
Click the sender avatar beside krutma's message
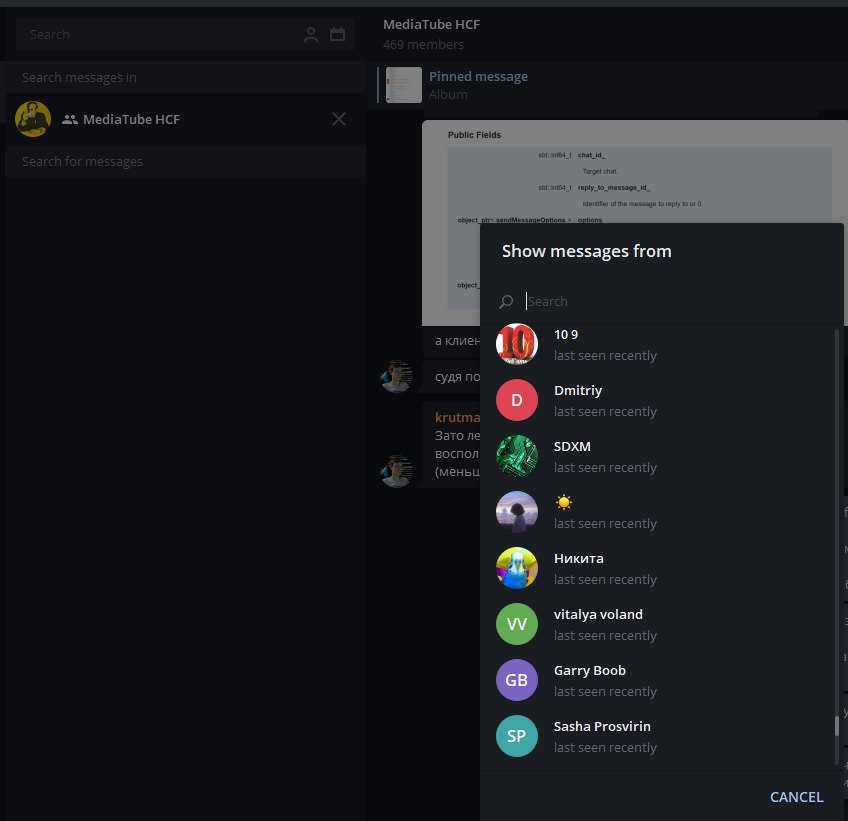(x=396, y=471)
